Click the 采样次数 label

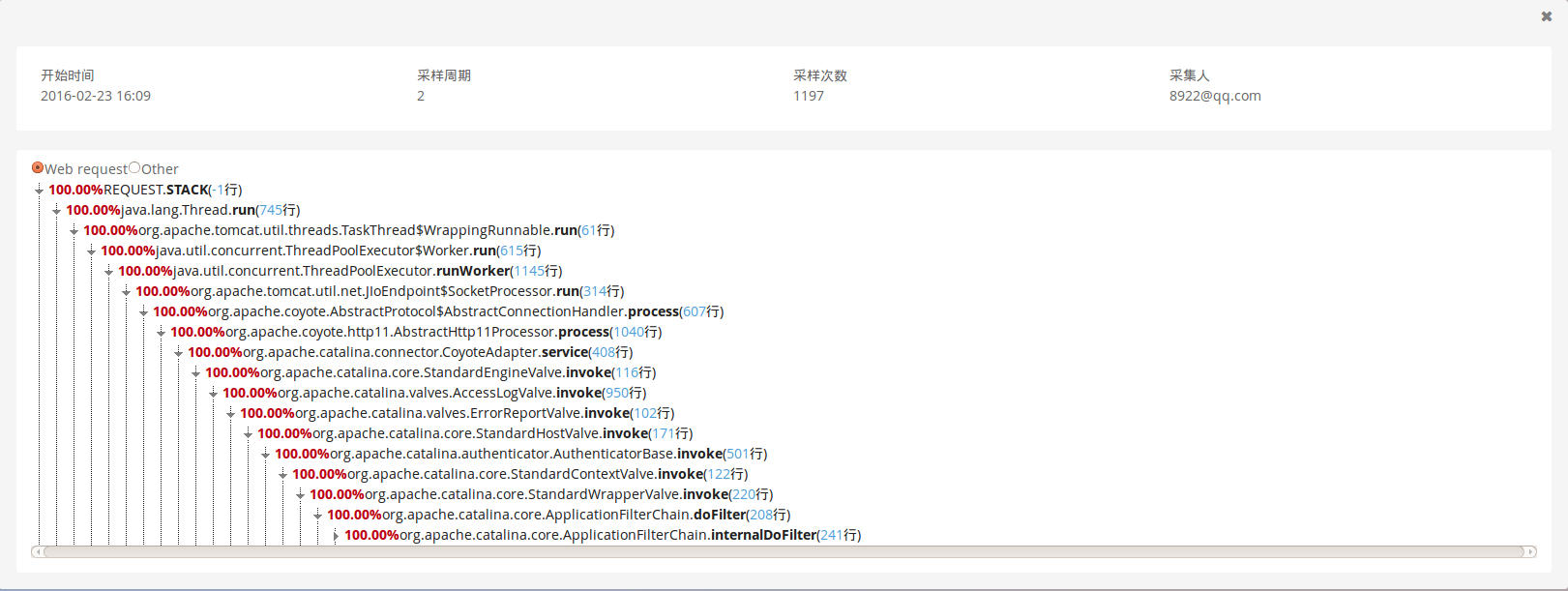[x=820, y=75]
